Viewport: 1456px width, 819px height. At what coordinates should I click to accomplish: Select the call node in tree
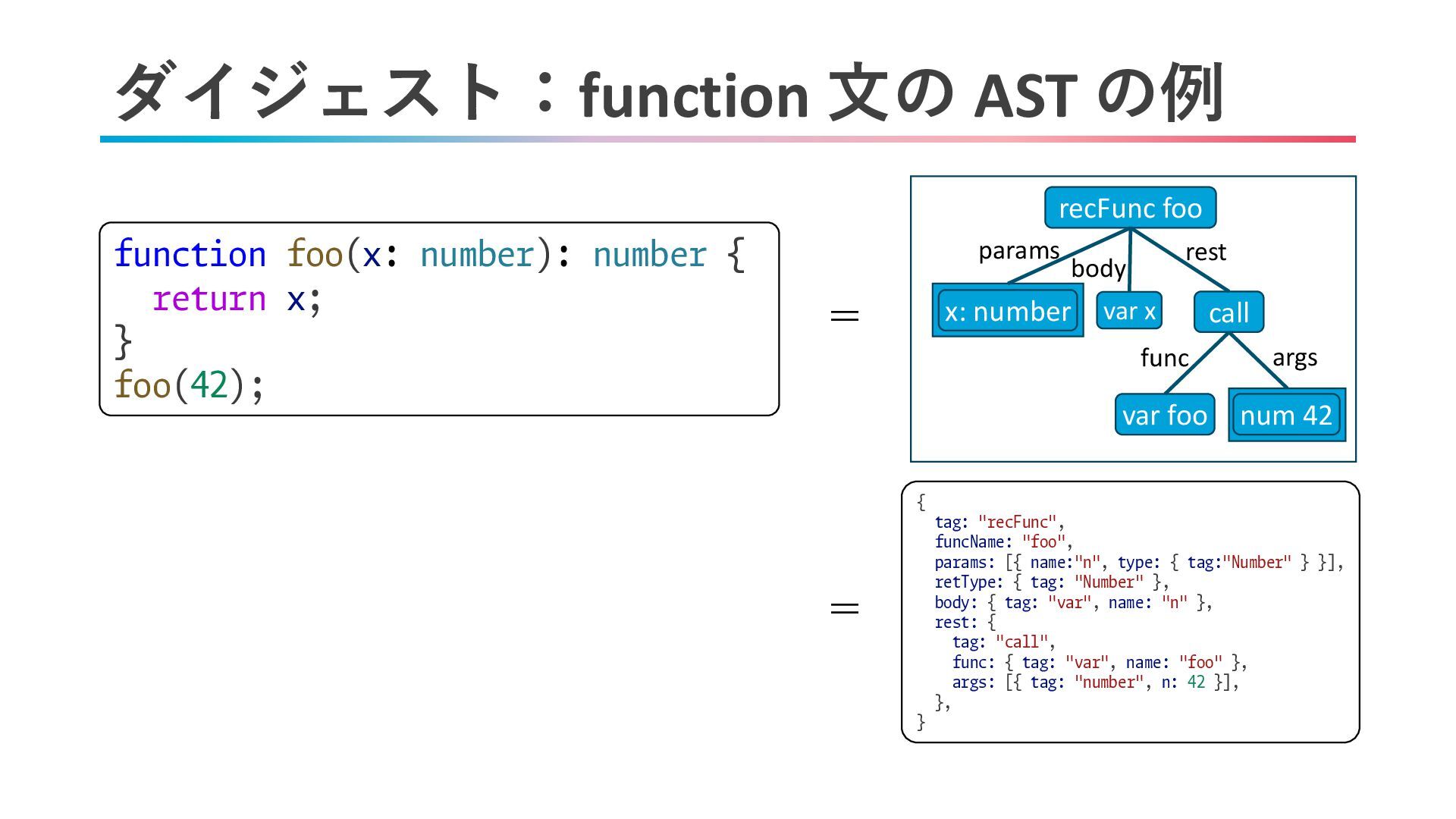[1228, 312]
